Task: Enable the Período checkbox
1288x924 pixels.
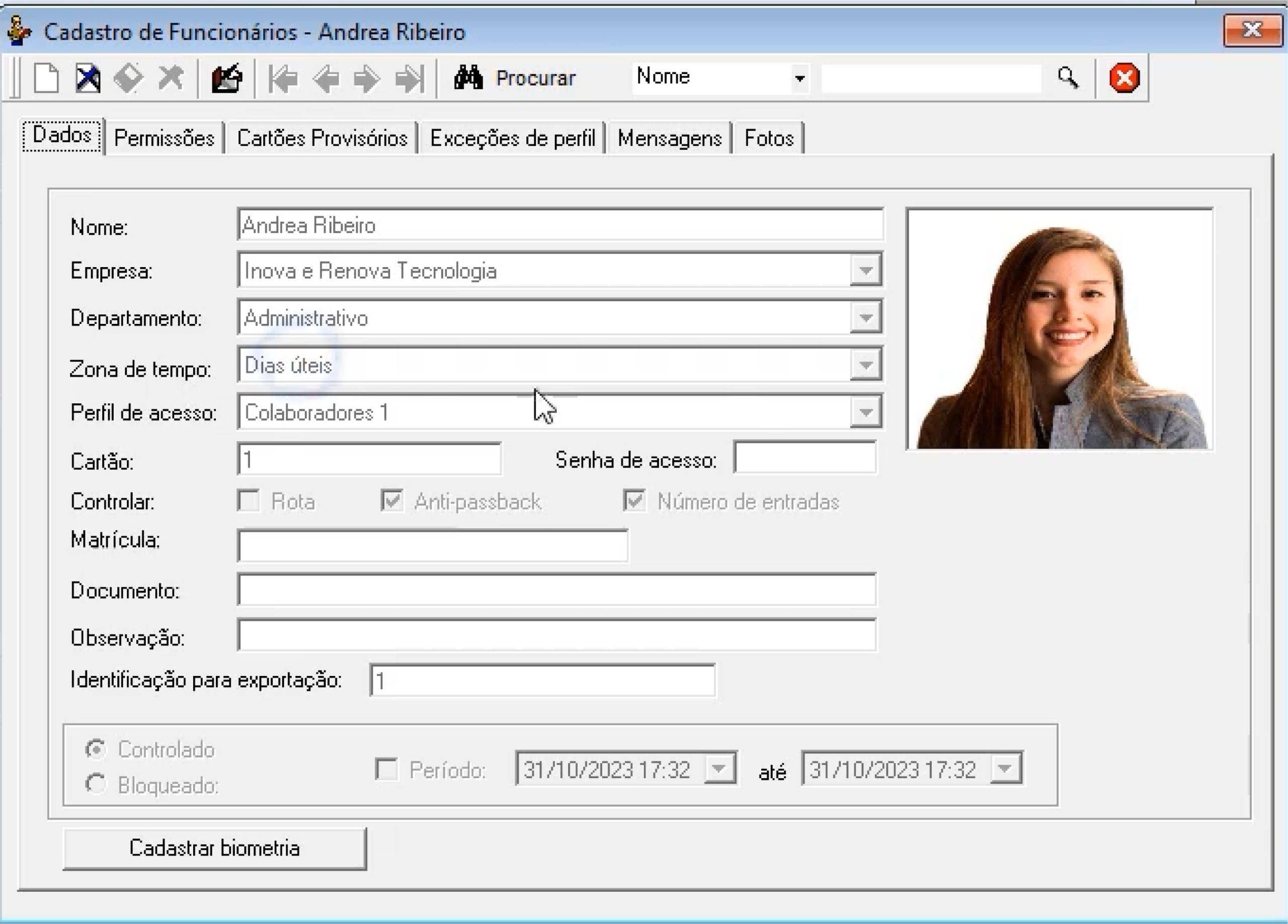Action: (386, 770)
